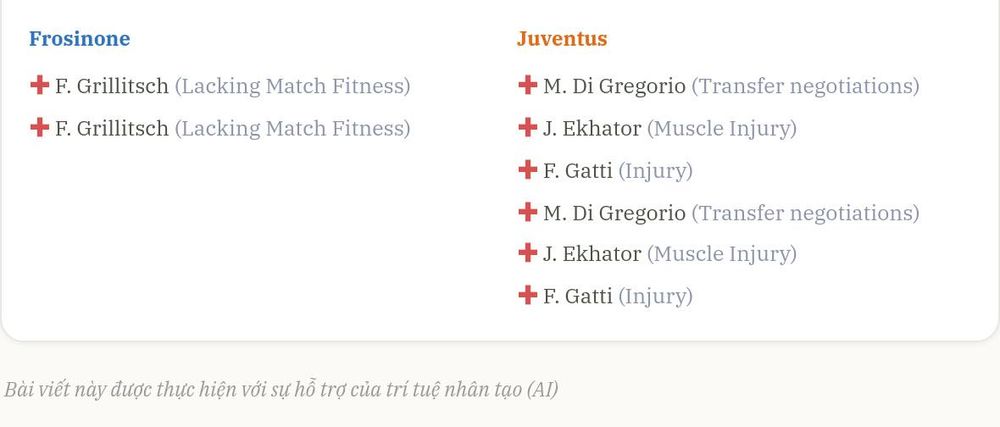The height and width of the screenshot is (427, 1000).
Task: Click first 'Muscle Injury' reason text
Action: point(722,129)
